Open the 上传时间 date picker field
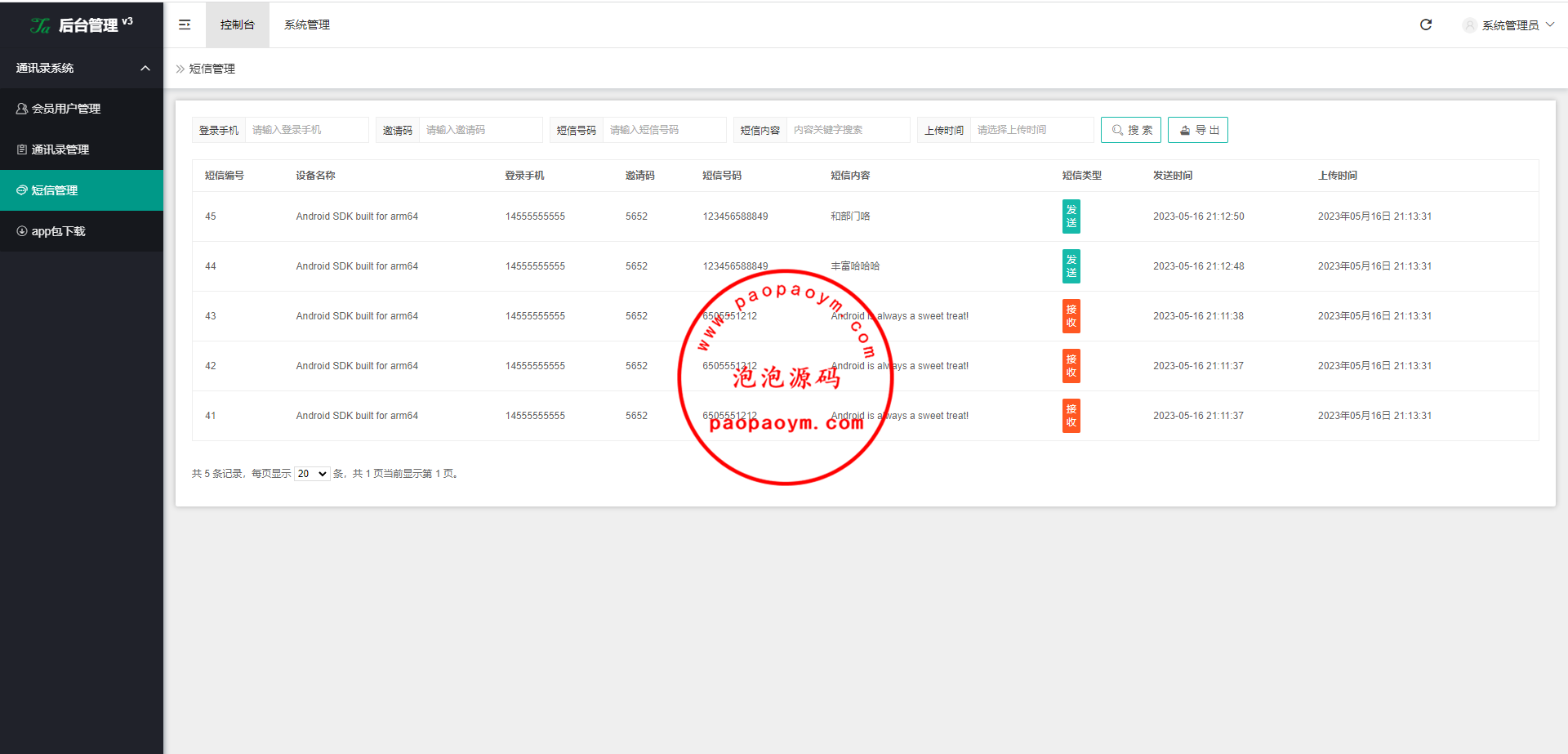The width and height of the screenshot is (1568, 754). point(1031,130)
